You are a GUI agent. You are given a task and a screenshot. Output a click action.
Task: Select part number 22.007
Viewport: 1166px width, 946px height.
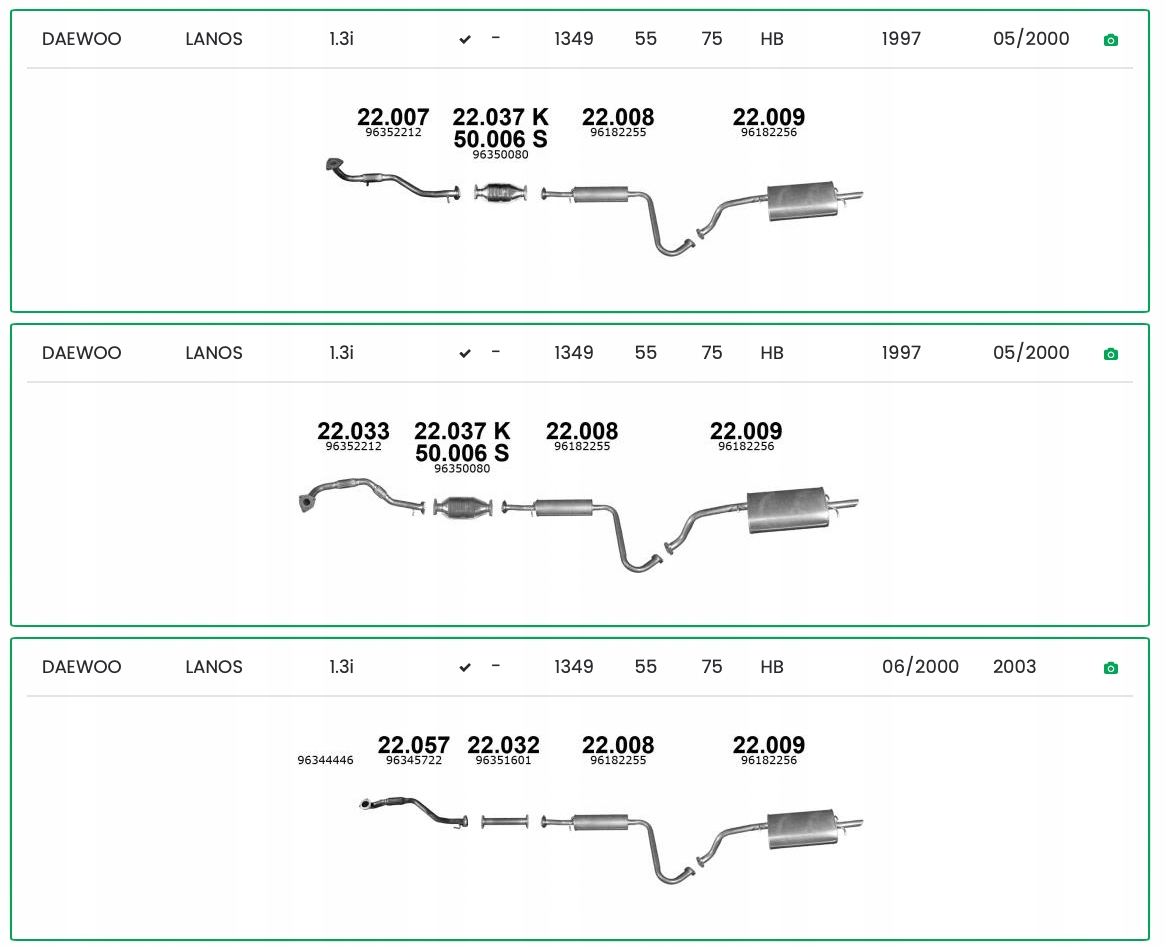coord(393,117)
